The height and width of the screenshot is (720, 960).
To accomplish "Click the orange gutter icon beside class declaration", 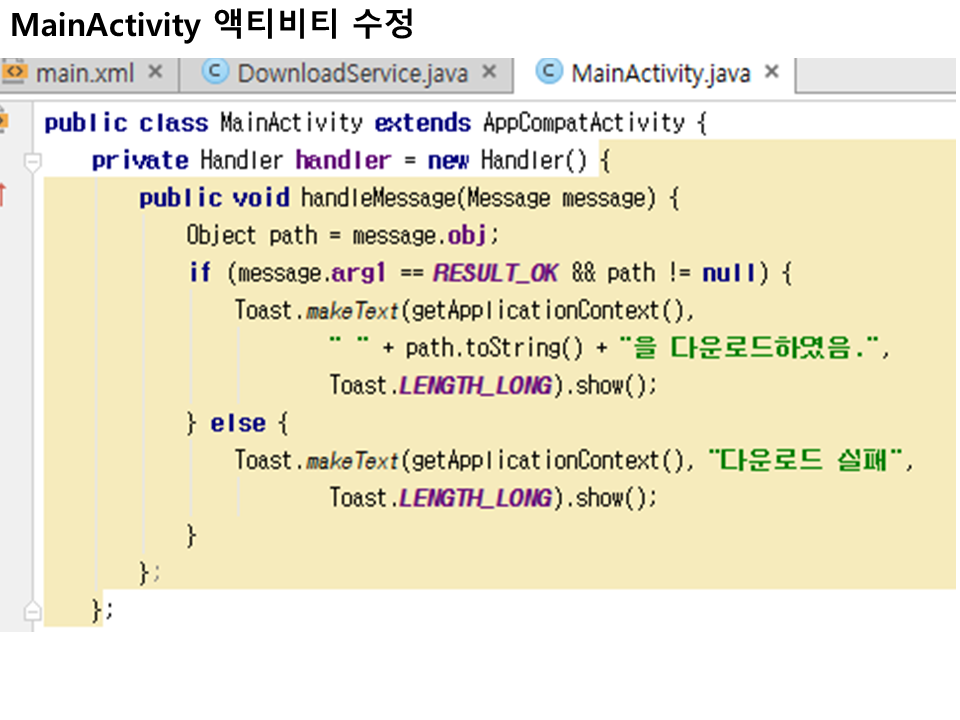I will tap(3, 122).
